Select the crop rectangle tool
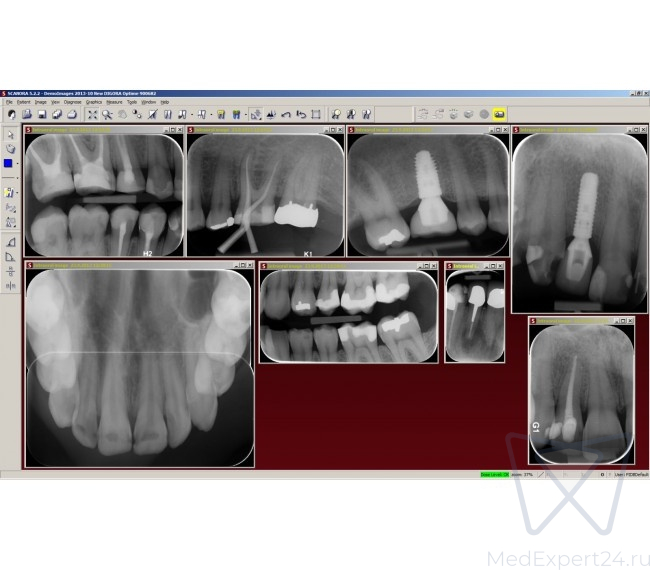650x570 pixels. pos(316,114)
